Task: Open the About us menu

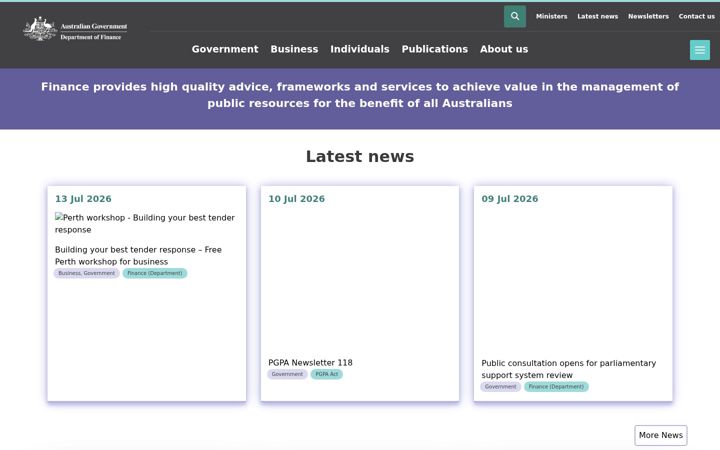Action: click(504, 49)
